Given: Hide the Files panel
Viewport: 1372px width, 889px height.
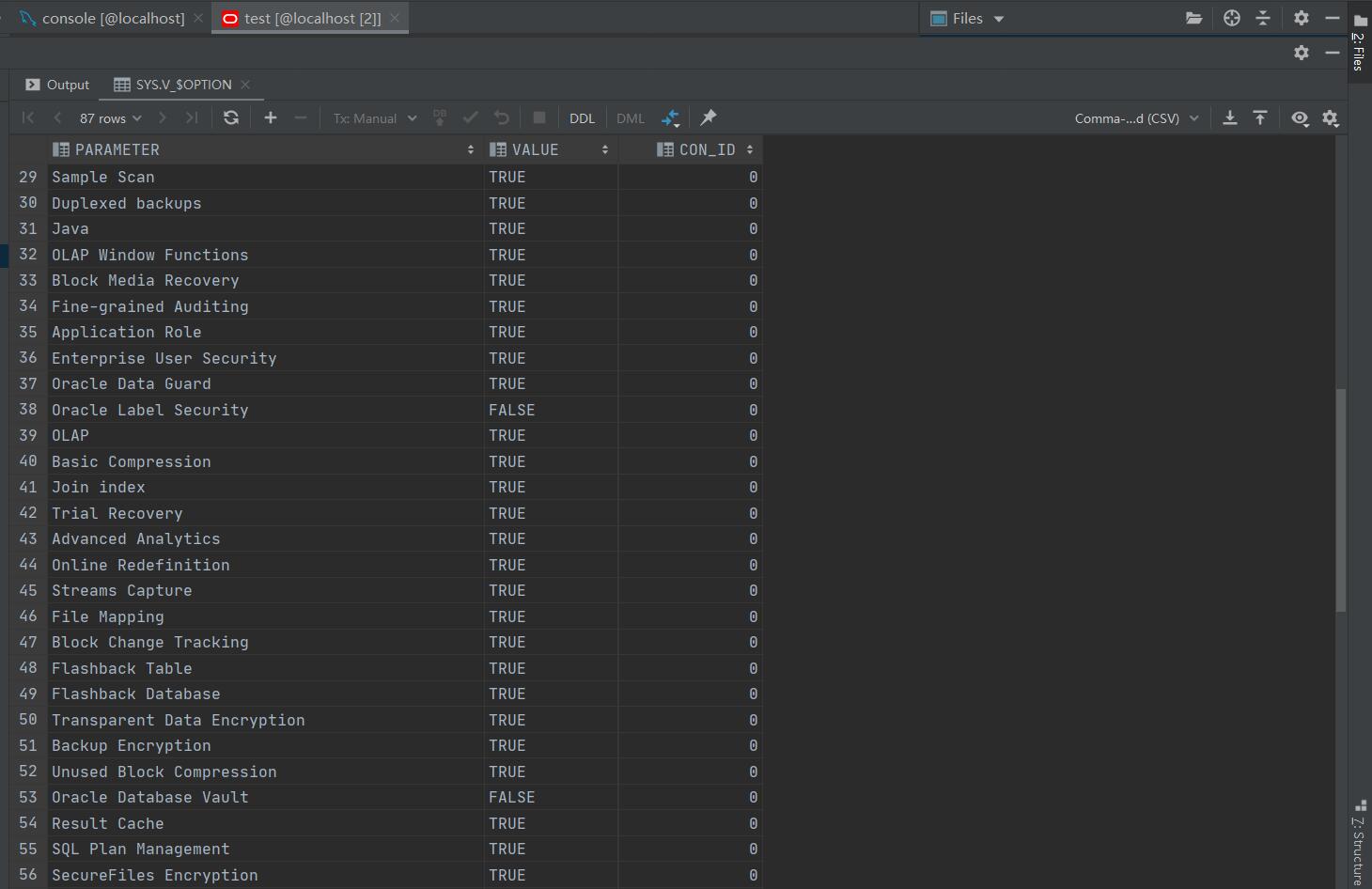Looking at the screenshot, I should pyautogui.click(x=1333, y=18).
